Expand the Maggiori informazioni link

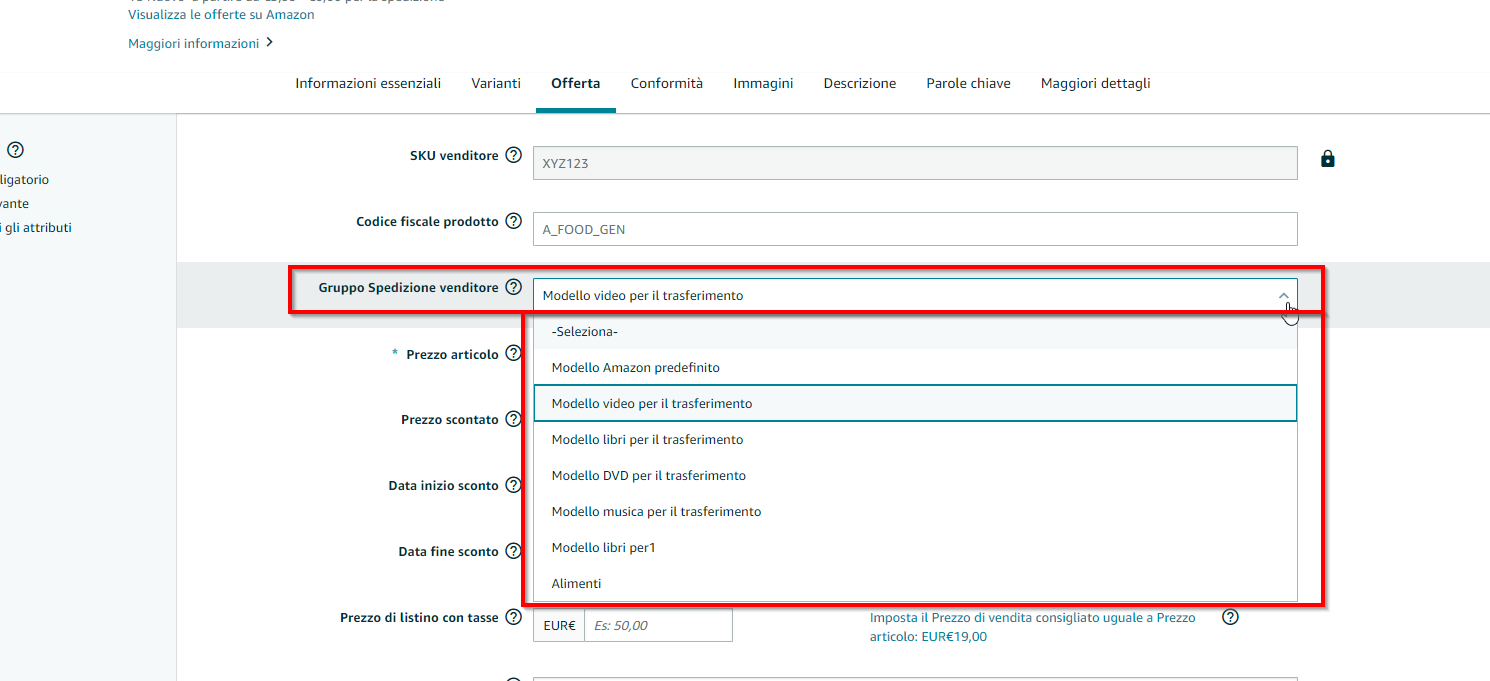coord(201,43)
